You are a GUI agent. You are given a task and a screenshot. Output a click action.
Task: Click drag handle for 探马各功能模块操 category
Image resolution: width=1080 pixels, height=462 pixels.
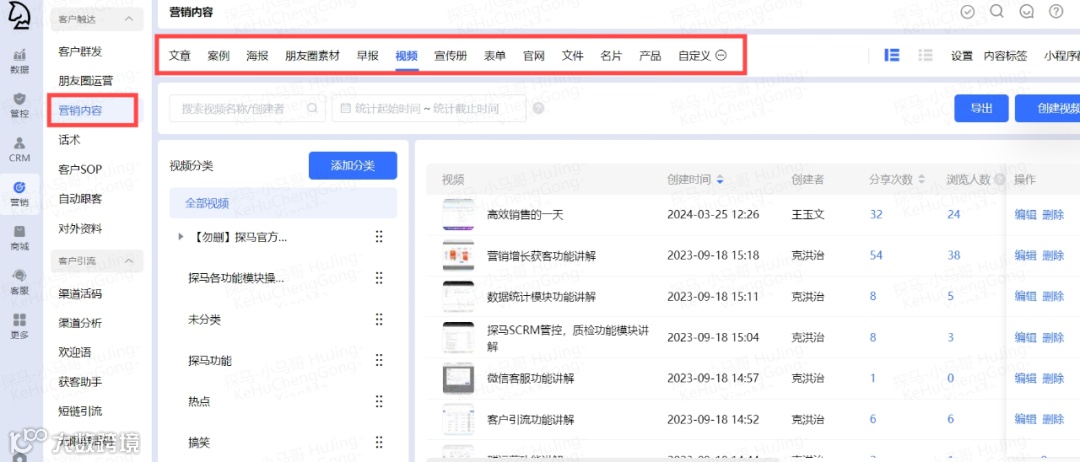pos(378,278)
